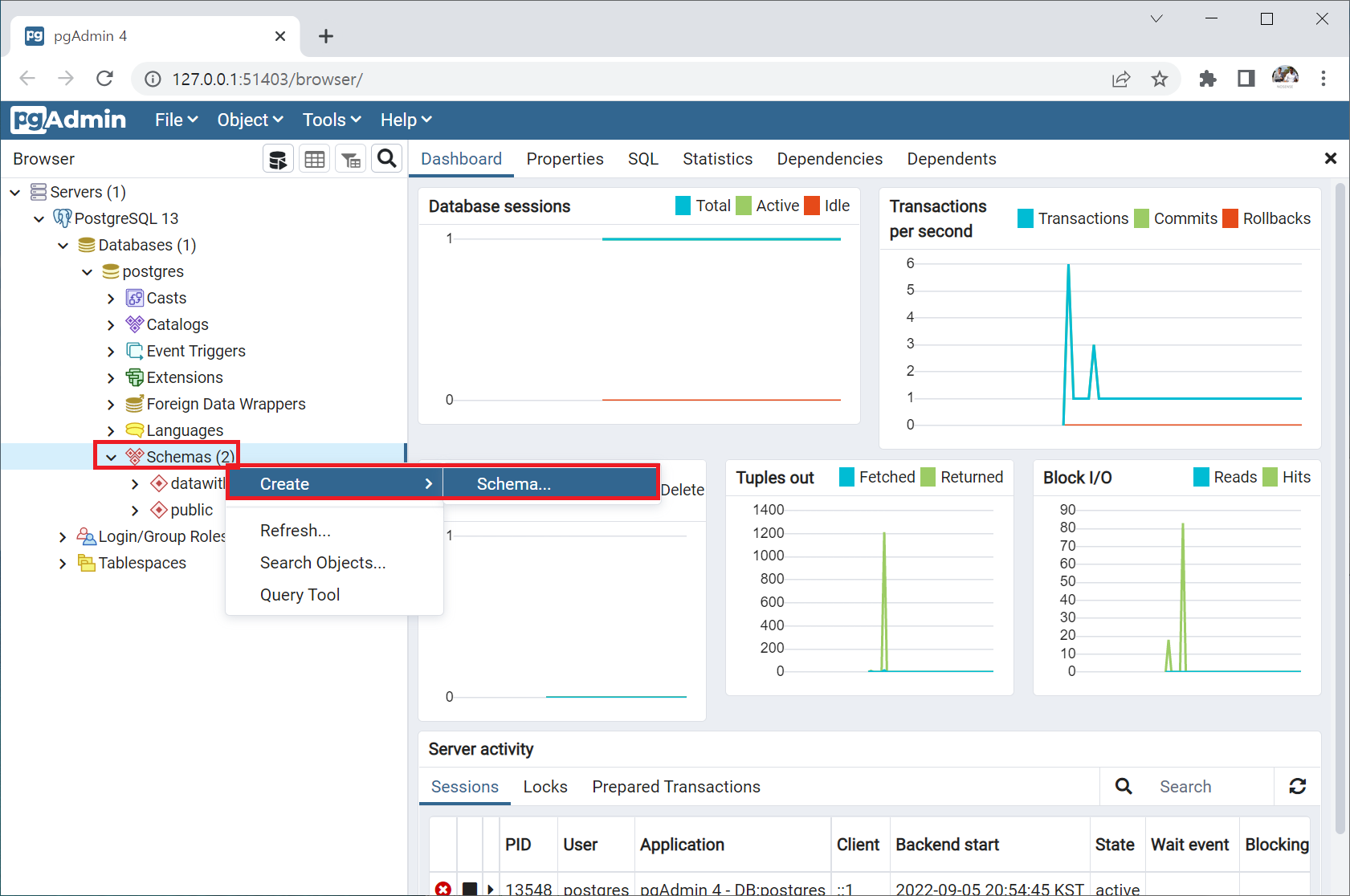Screen dimensions: 1350x896
Task: Collapse the PostgreSQL 13 node
Action: 39,218
